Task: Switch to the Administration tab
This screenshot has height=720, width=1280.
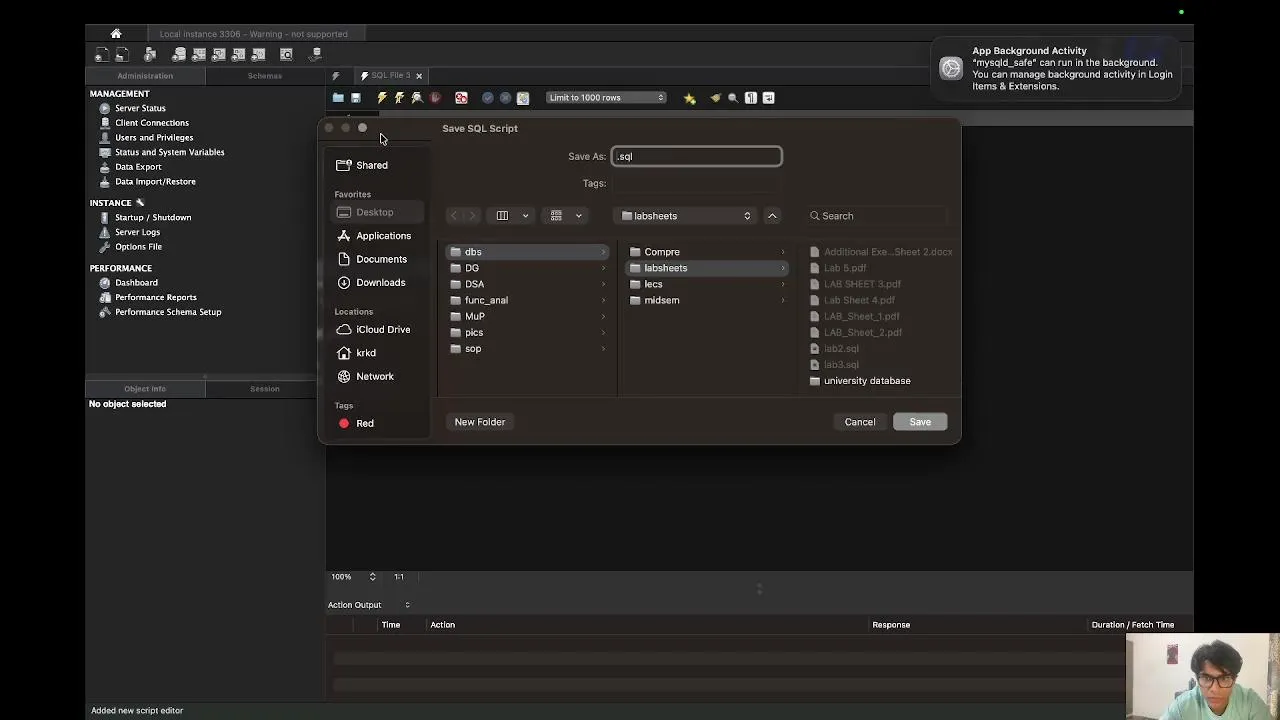Action: (x=145, y=76)
